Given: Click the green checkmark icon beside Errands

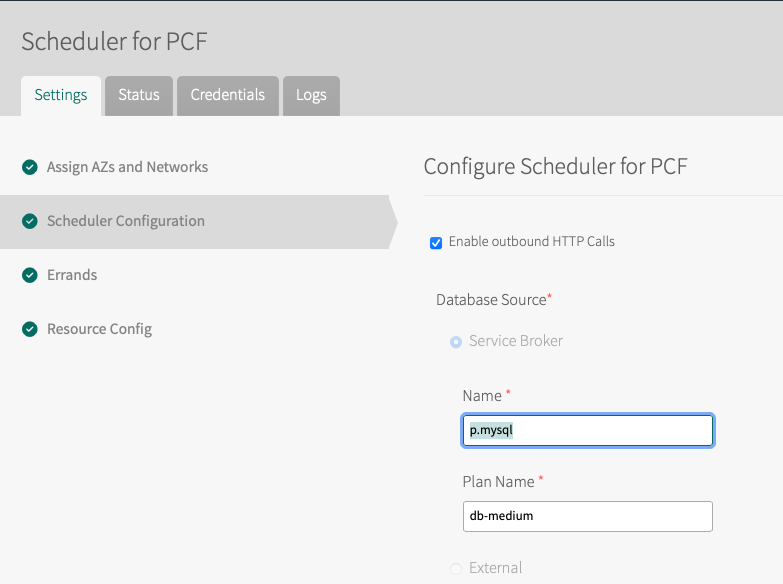Looking at the screenshot, I should (x=30, y=275).
